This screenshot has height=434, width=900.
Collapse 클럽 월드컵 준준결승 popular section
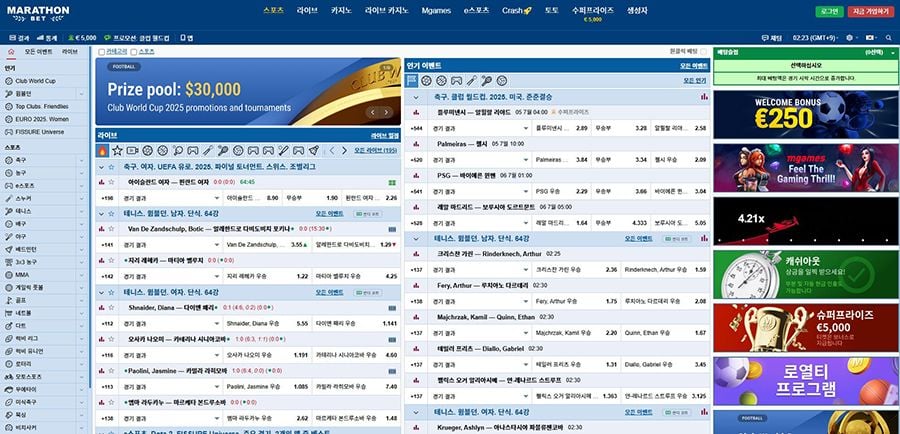pos(416,97)
